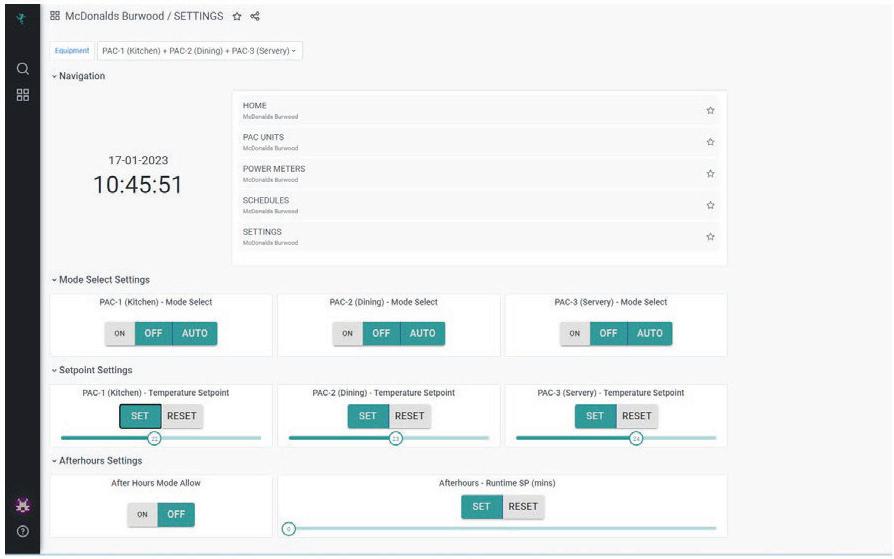Viewport: 894px width, 559px height.
Task: Click the PAC-2 (Dining) - Temperature Setpoint title
Action: [x=384, y=393]
